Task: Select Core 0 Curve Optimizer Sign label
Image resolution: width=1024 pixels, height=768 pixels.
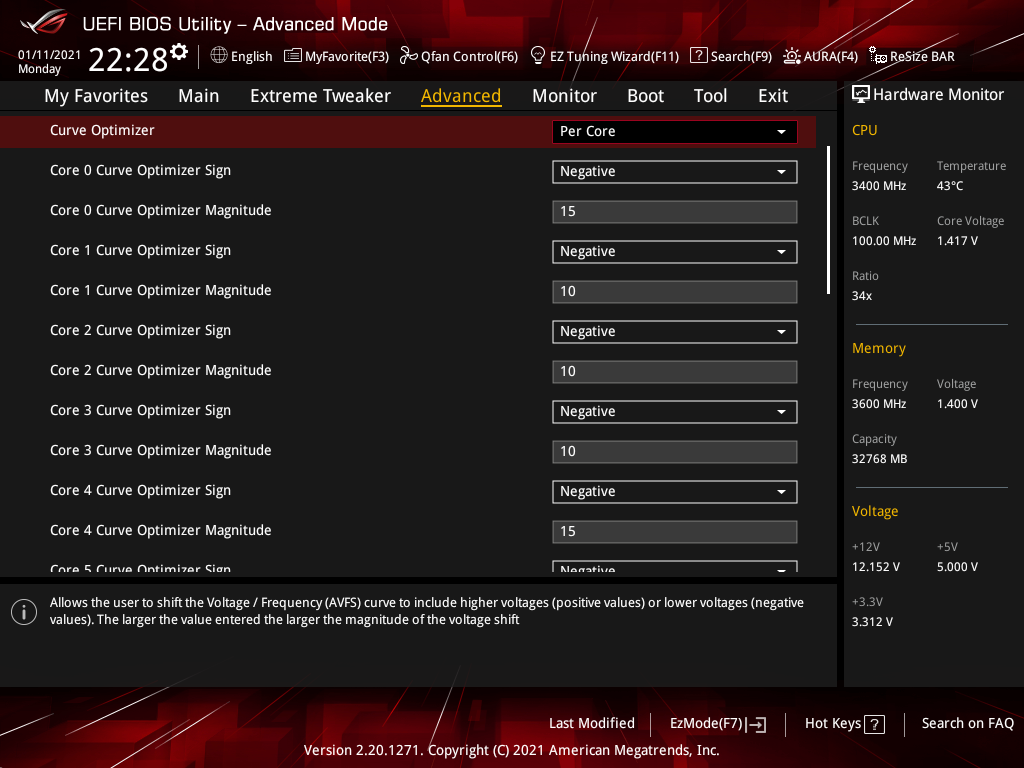Action: point(140,170)
